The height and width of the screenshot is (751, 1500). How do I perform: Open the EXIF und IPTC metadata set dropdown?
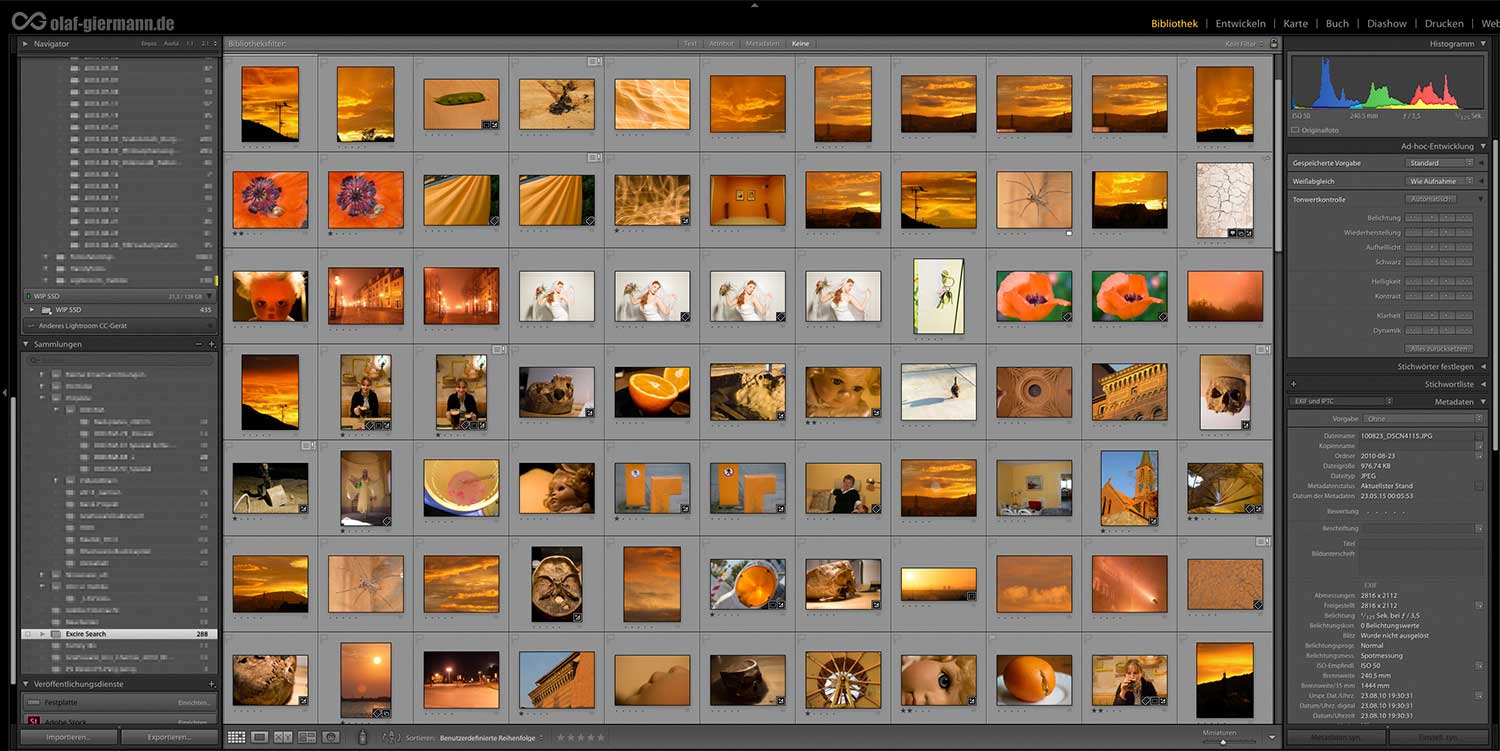coord(1341,401)
